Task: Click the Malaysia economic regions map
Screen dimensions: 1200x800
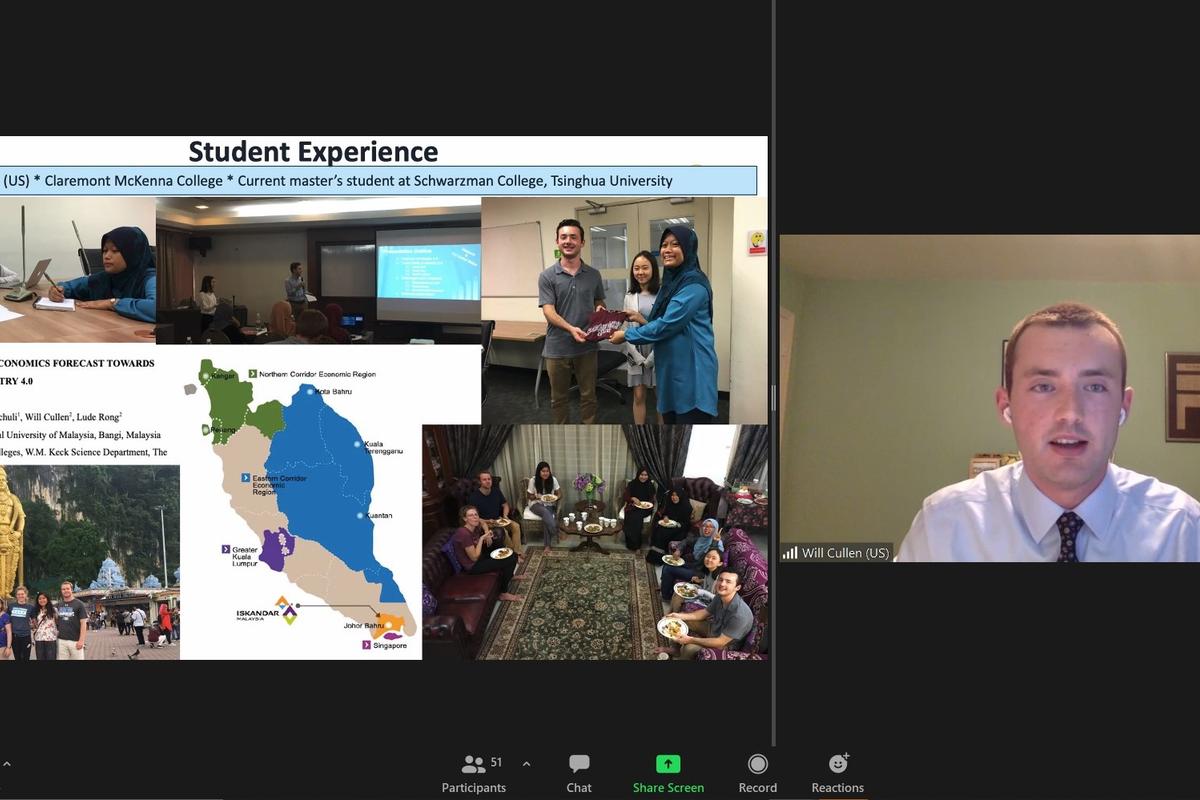Action: pos(301,506)
